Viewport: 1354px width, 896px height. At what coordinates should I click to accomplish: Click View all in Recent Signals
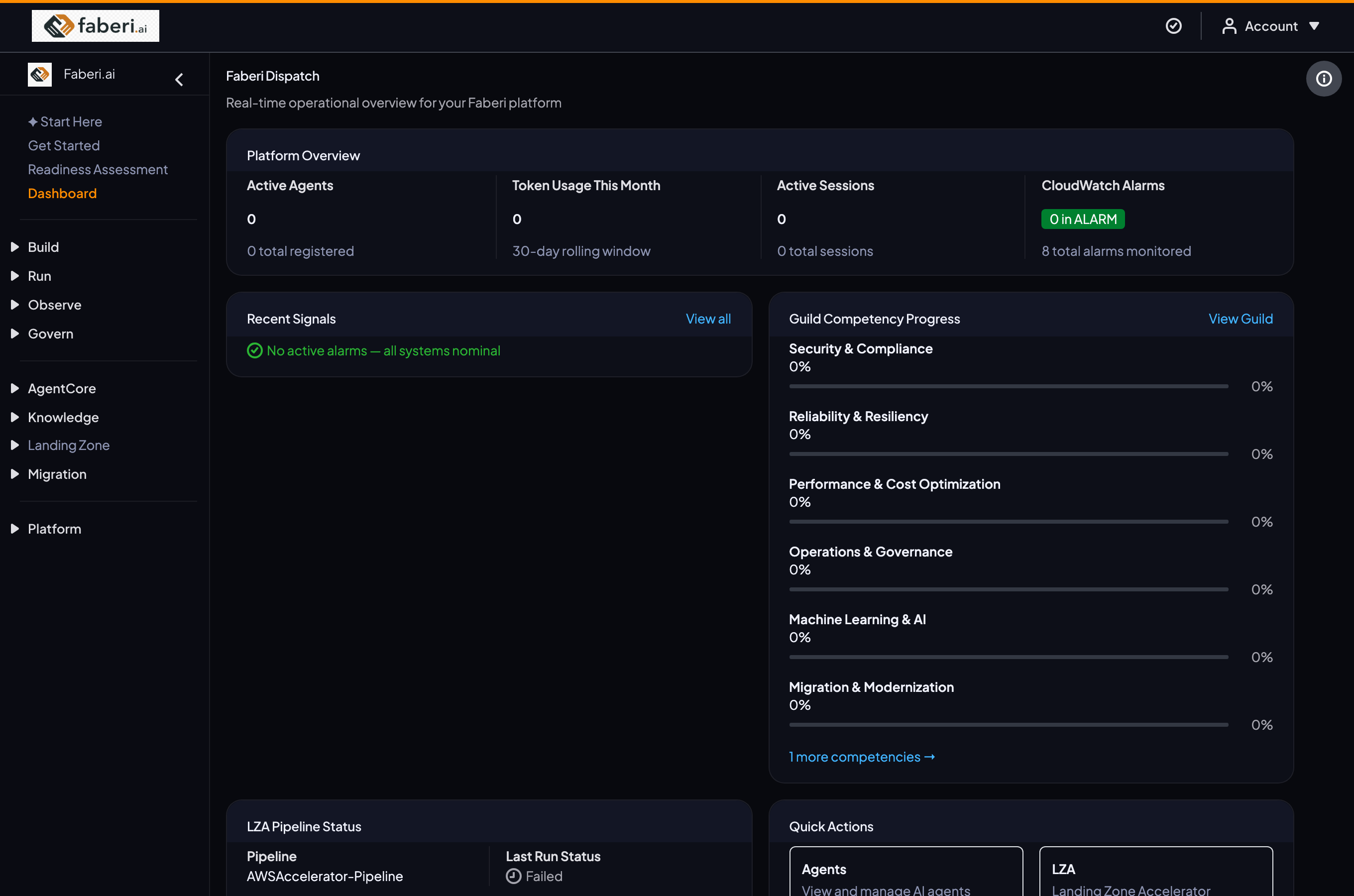click(x=708, y=319)
